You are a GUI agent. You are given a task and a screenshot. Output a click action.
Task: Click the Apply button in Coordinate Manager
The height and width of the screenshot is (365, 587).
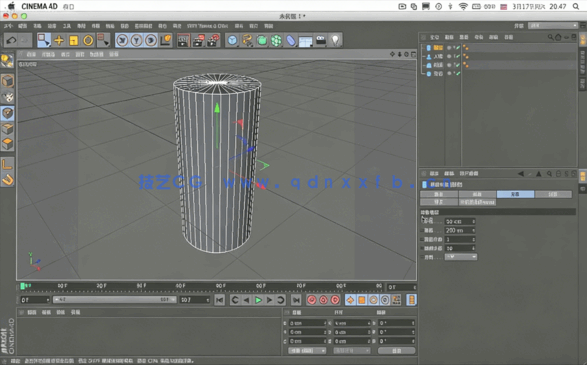pyautogui.click(x=396, y=350)
